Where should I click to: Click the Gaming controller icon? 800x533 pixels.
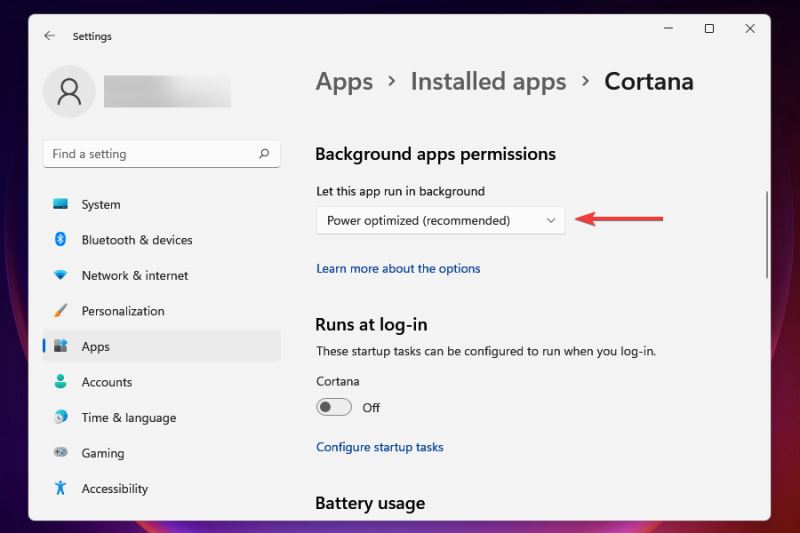click(x=61, y=453)
